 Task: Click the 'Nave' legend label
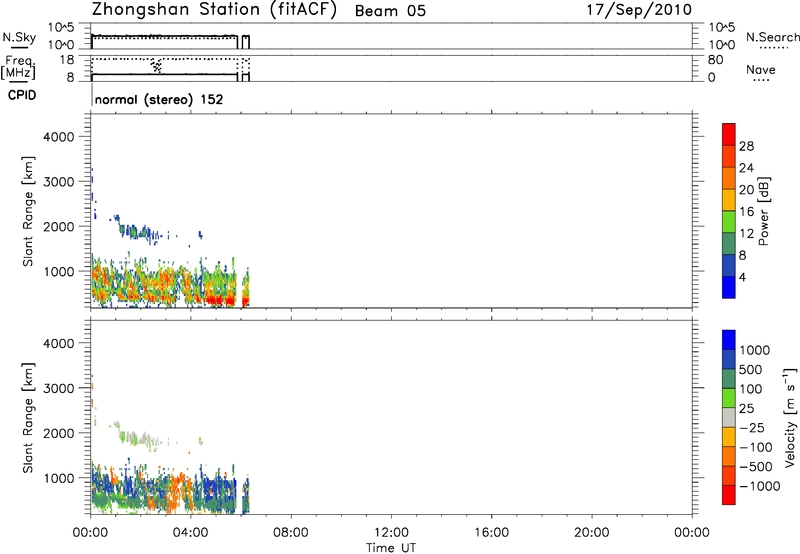pos(761,69)
